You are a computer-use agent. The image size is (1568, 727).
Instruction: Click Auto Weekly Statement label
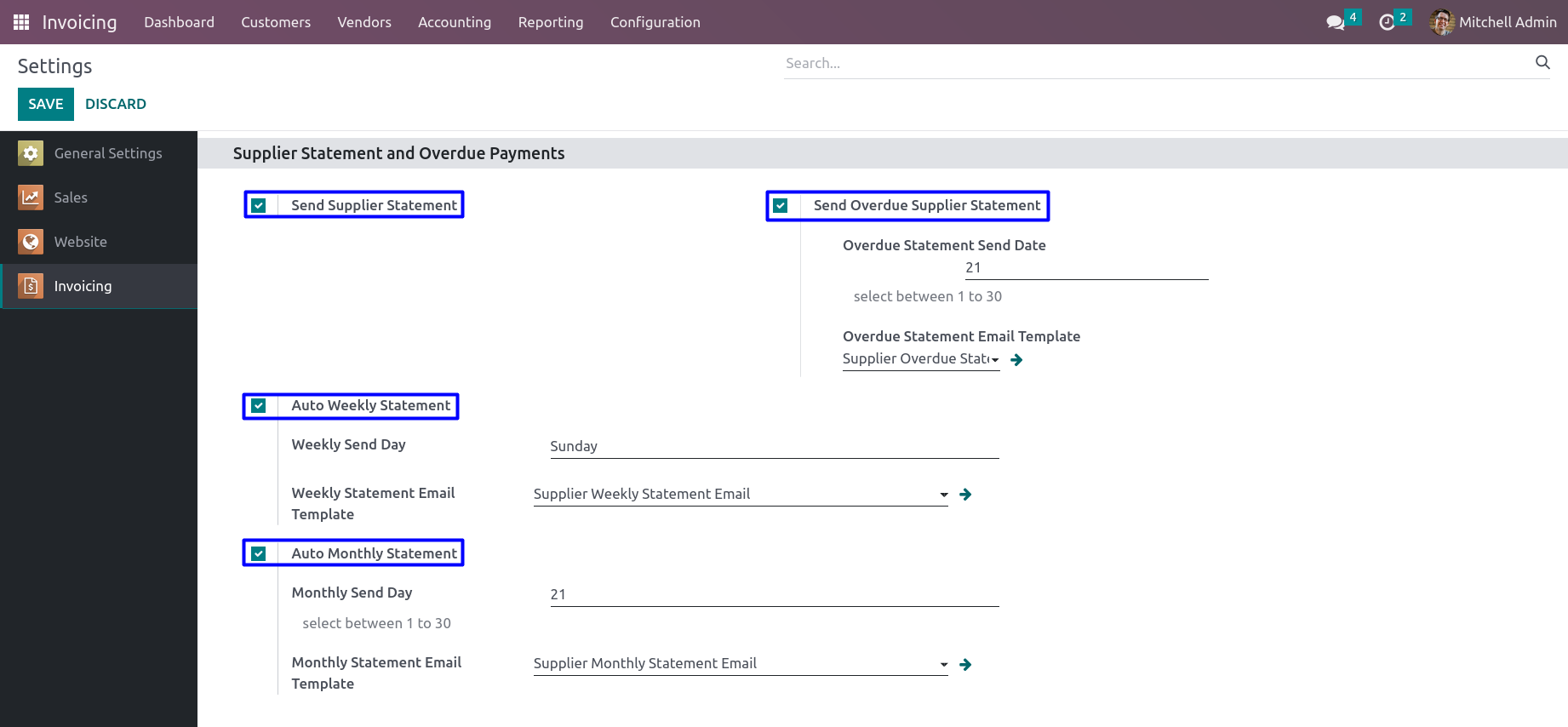[x=371, y=405]
